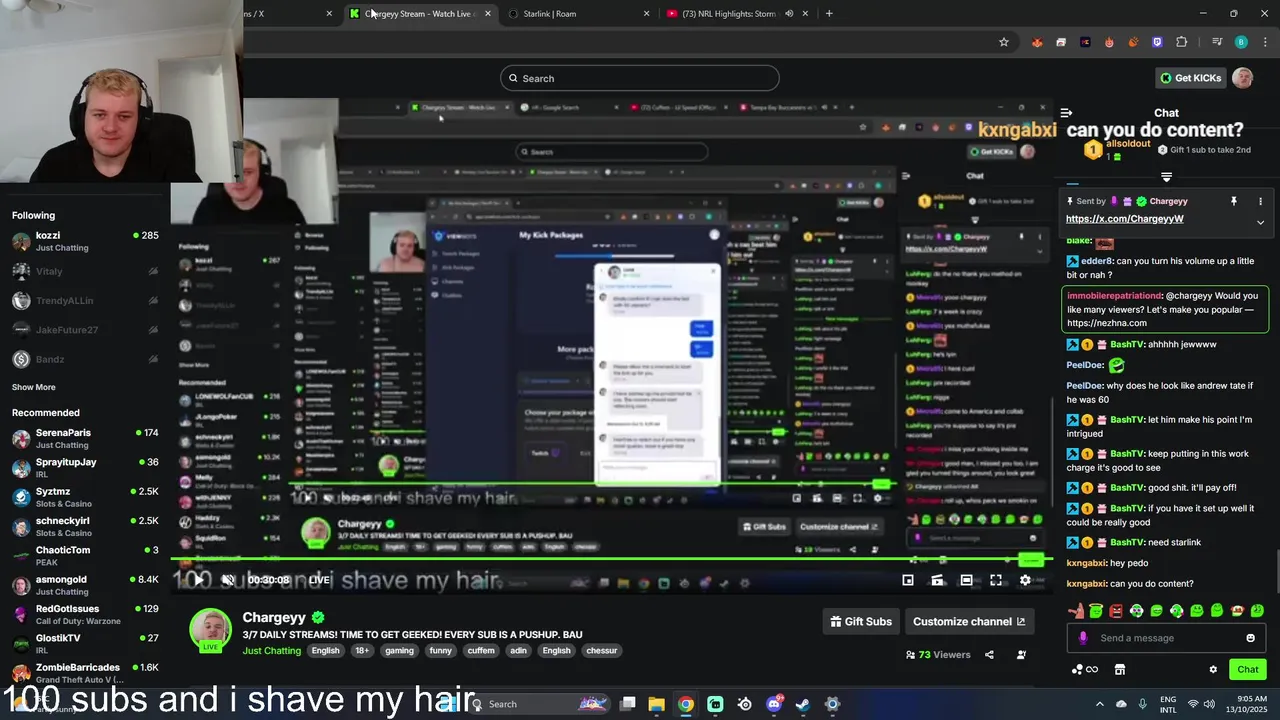Open the SerenaParis recommended channel
This screenshot has height=720, width=1280.
tap(85, 438)
